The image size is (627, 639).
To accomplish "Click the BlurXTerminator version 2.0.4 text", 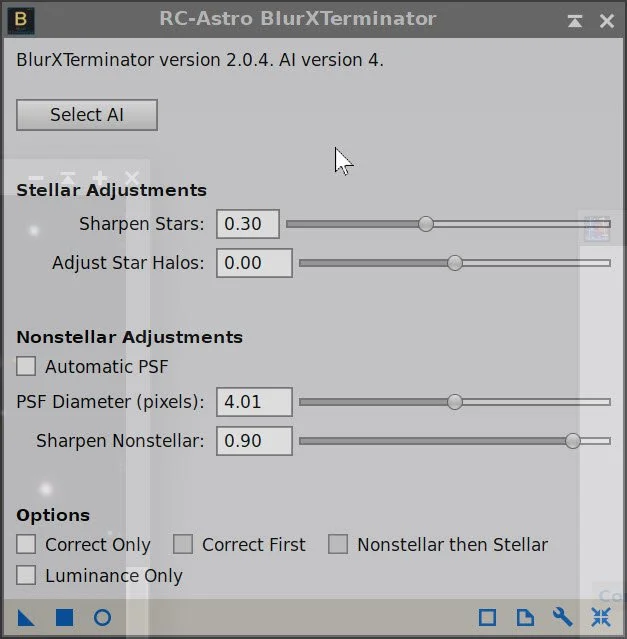I will click(200, 60).
